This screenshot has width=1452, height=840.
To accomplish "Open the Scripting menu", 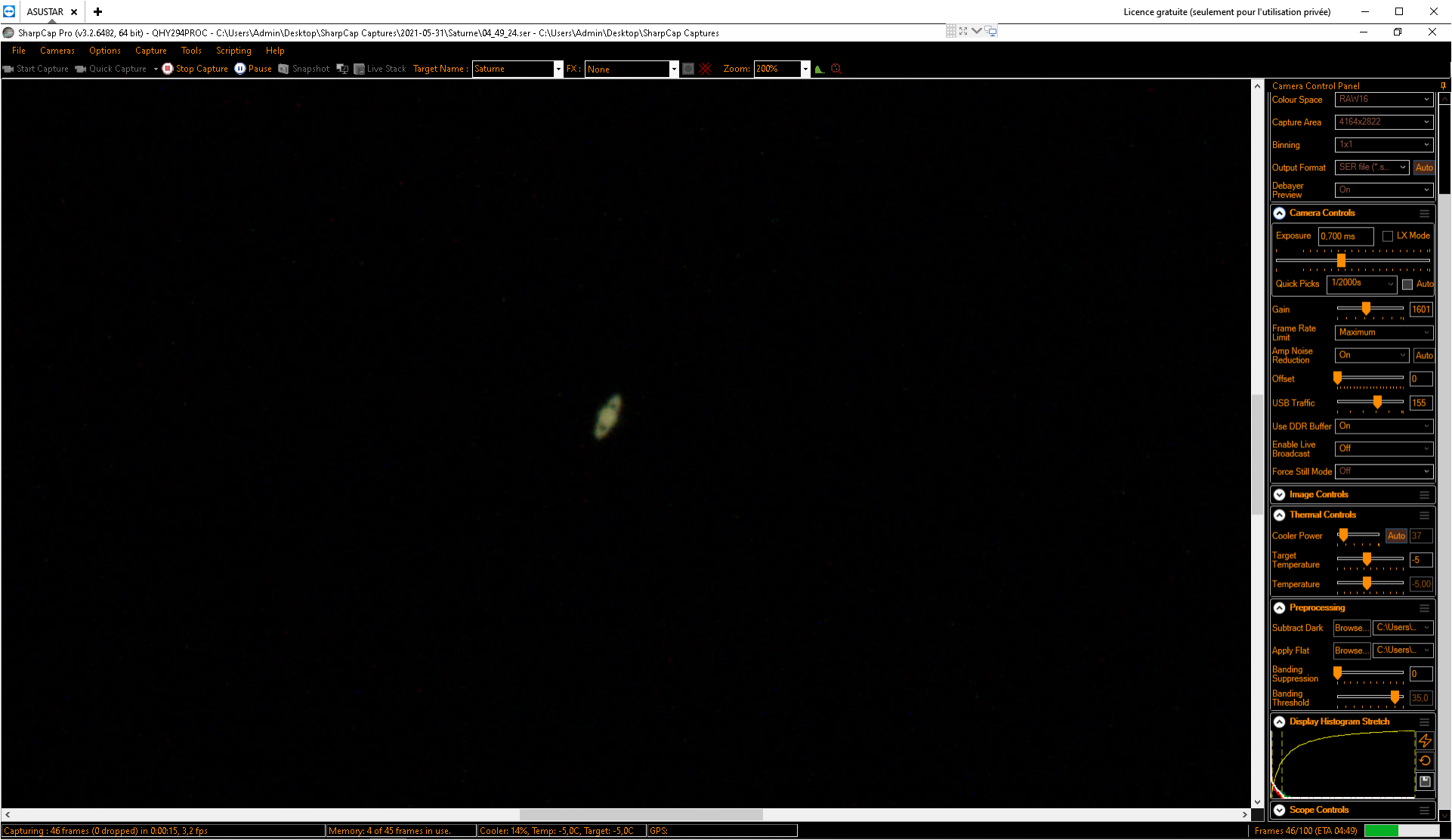I will (233, 51).
